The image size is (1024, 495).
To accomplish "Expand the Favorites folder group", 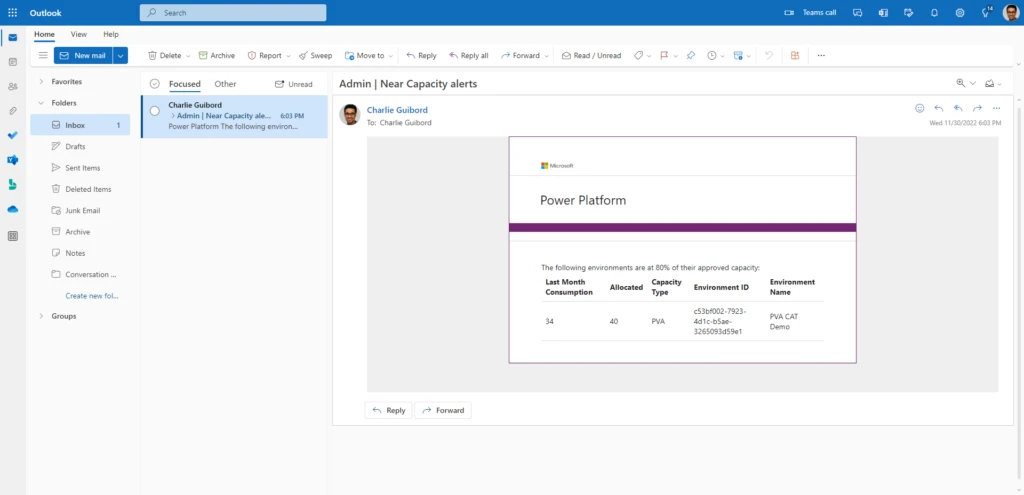I will [x=41, y=81].
